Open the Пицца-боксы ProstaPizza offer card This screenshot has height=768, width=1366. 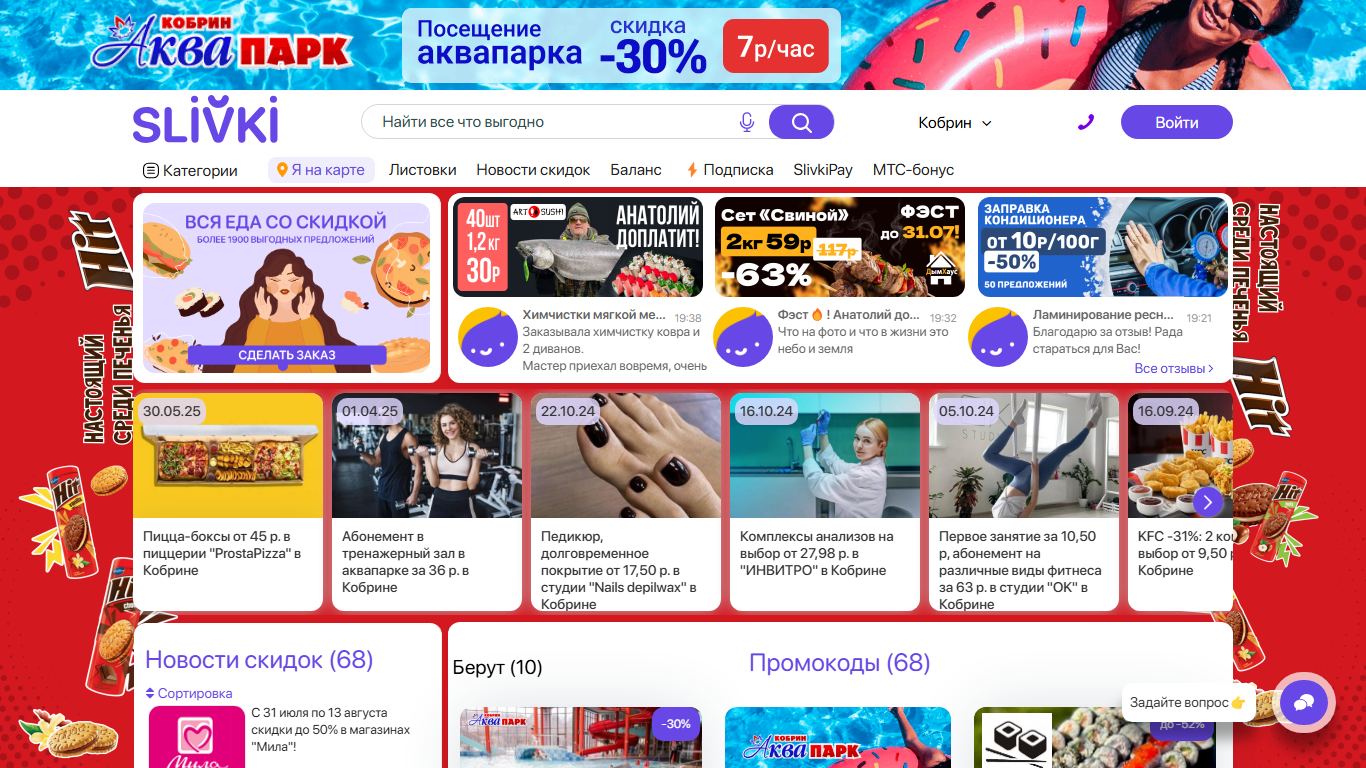tap(228, 502)
